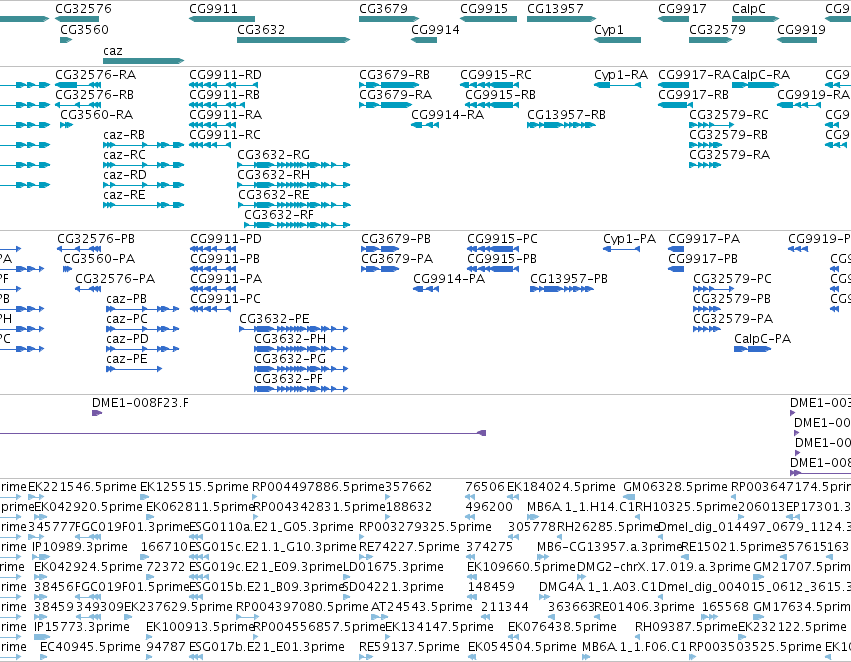Click the CG3632-PF protein label
Screen dimensions: 851x662
pyautogui.click(x=288, y=379)
